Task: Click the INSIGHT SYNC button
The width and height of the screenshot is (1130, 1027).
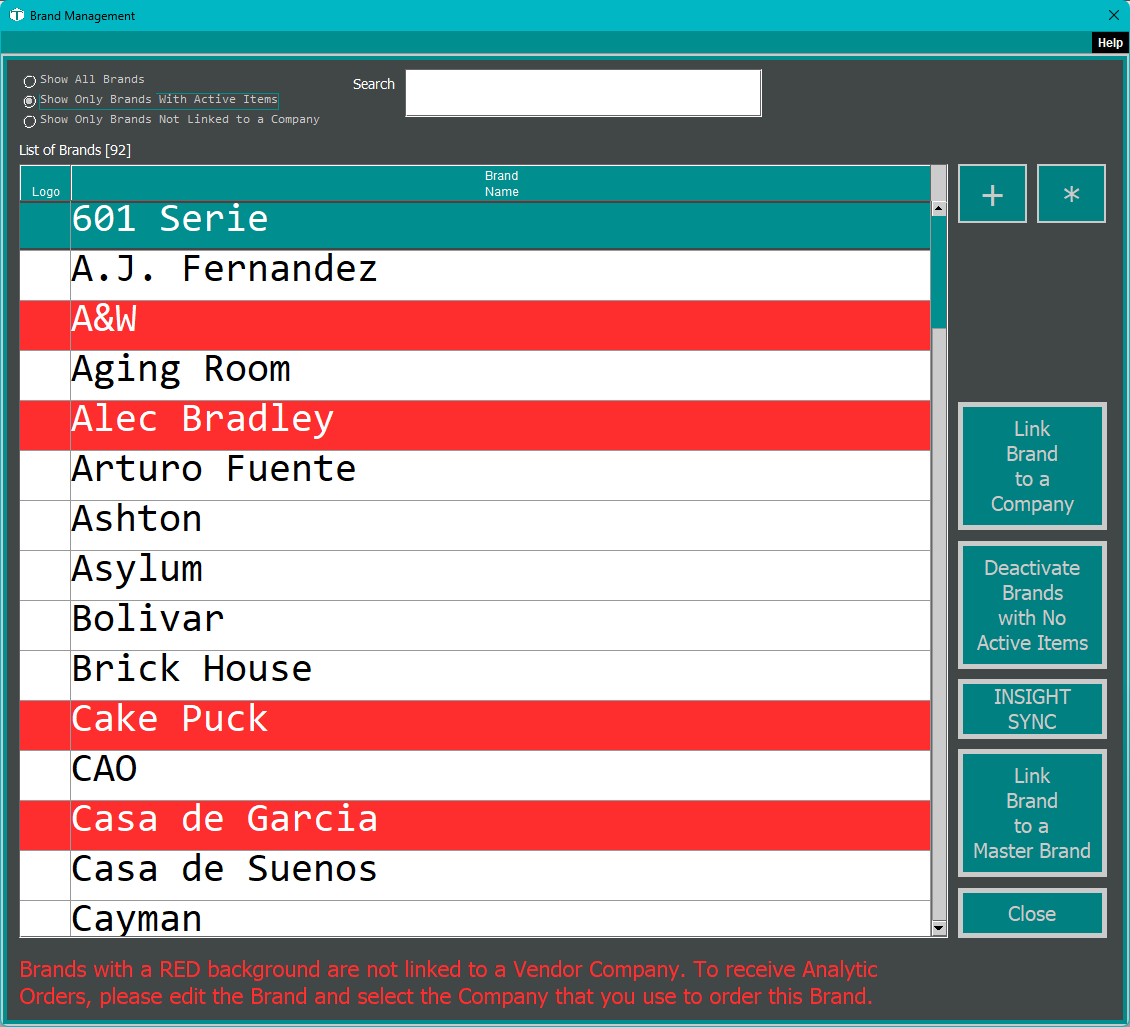Action: (1032, 709)
